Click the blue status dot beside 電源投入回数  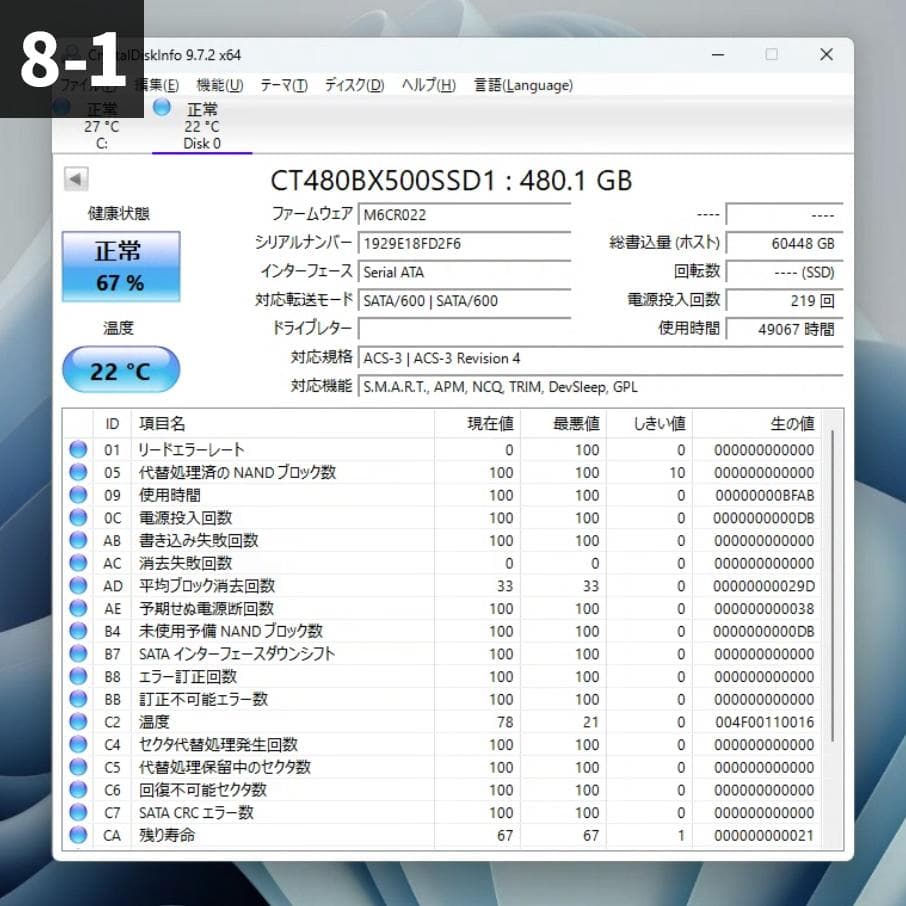(x=78, y=517)
